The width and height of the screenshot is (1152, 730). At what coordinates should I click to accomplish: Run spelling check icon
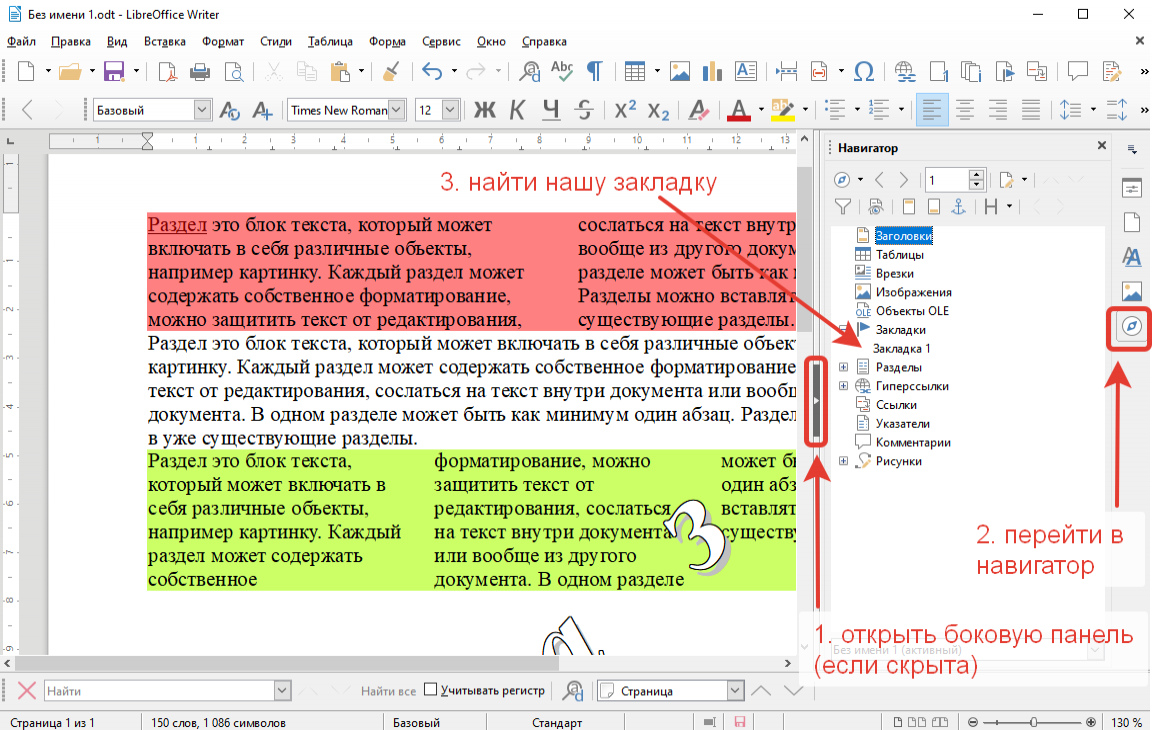pos(562,71)
